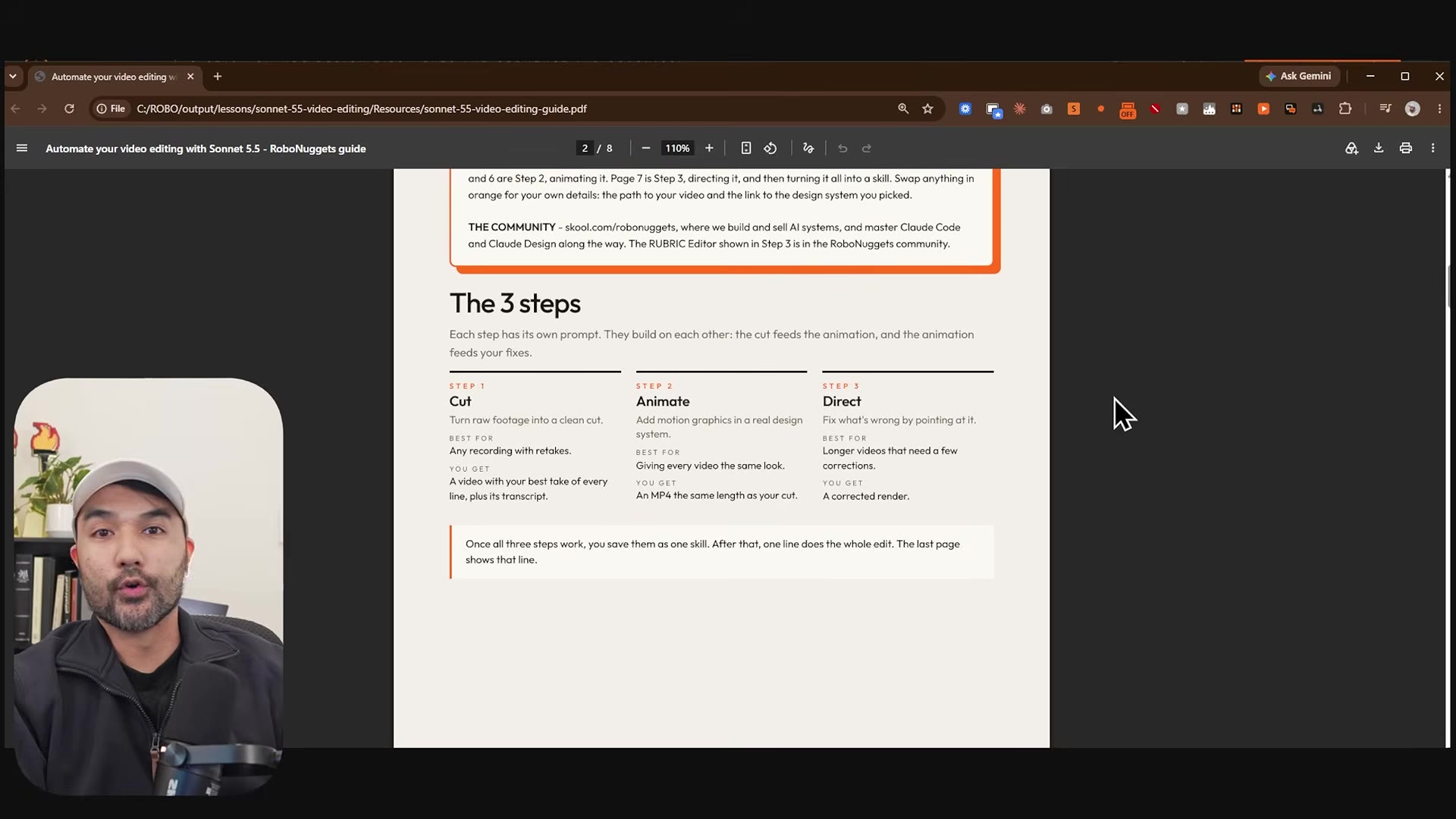Viewport: 1456px width, 819px height.
Task: Toggle fit to page view
Action: (x=745, y=148)
